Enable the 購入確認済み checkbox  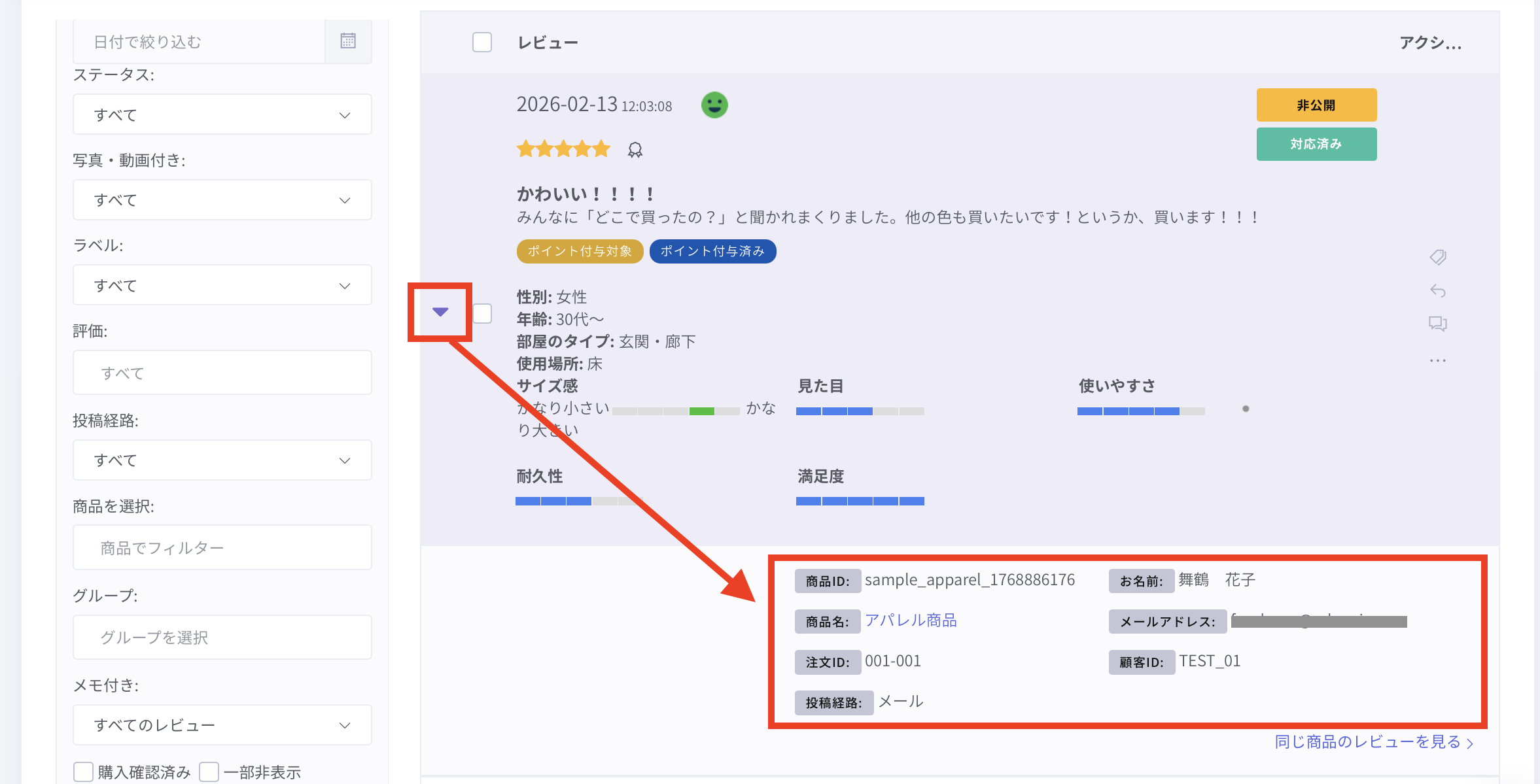pyautogui.click(x=83, y=772)
